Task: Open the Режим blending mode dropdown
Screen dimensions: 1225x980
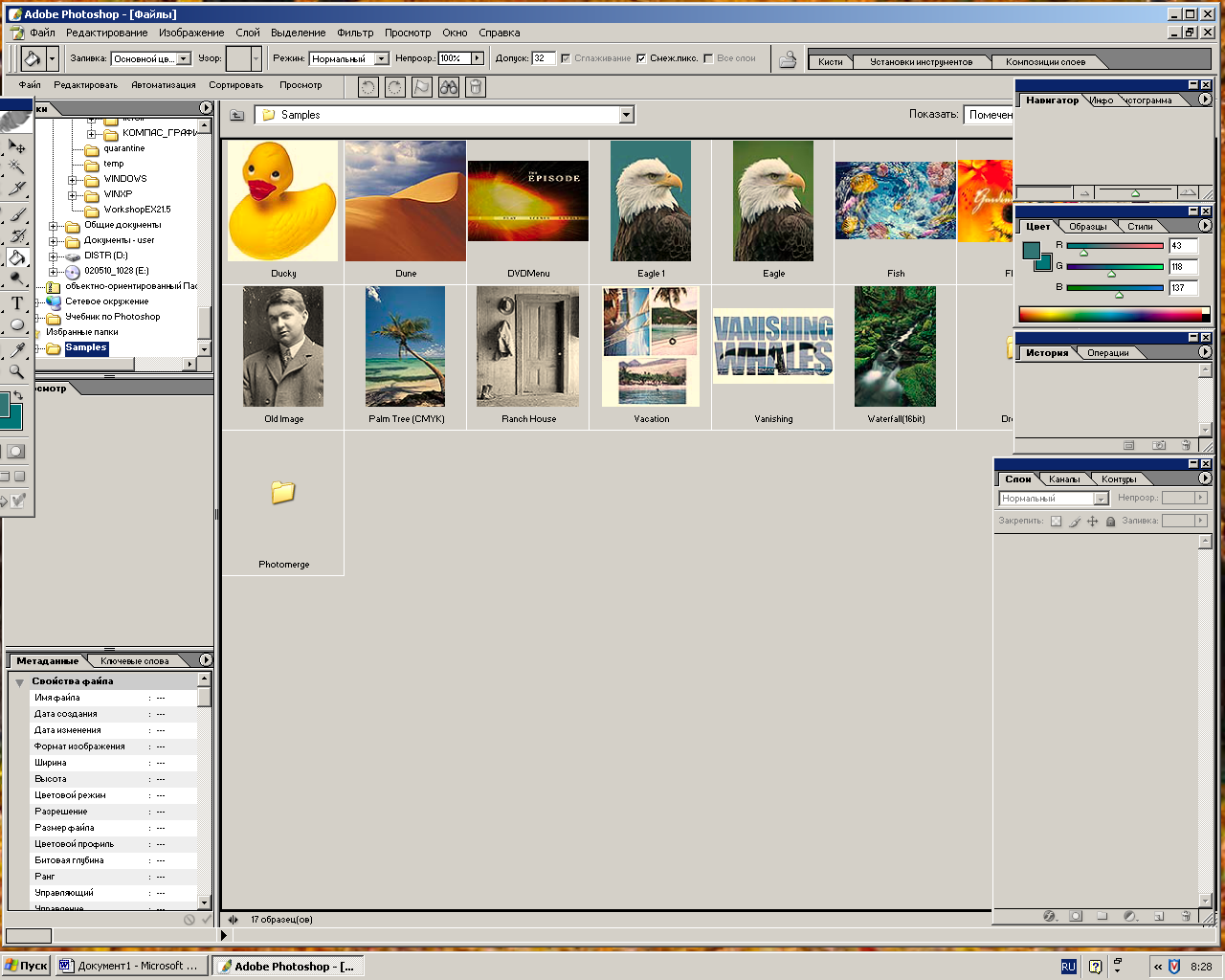Action: [x=381, y=58]
